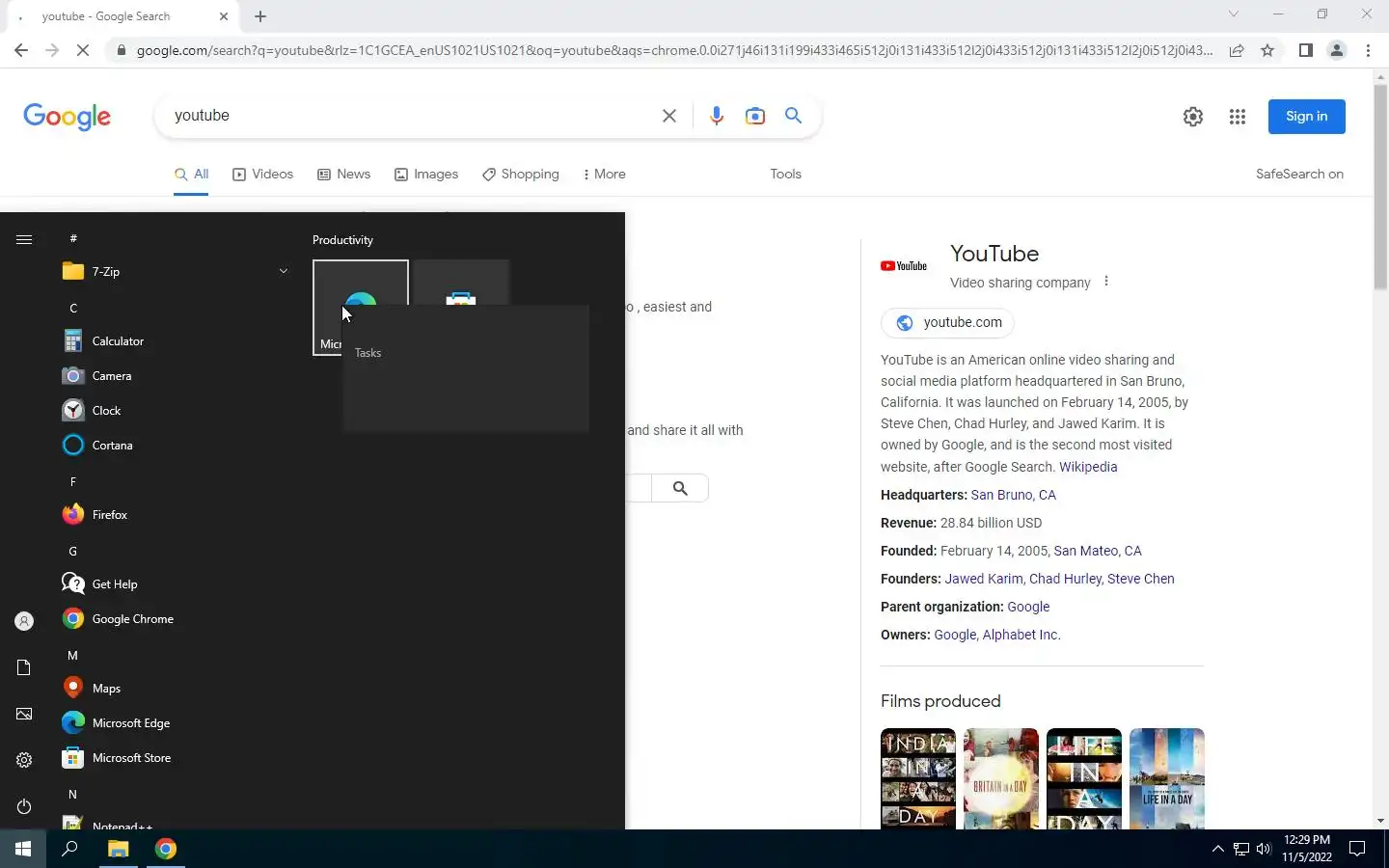Bookmark this page with star icon

[1267, 50]
